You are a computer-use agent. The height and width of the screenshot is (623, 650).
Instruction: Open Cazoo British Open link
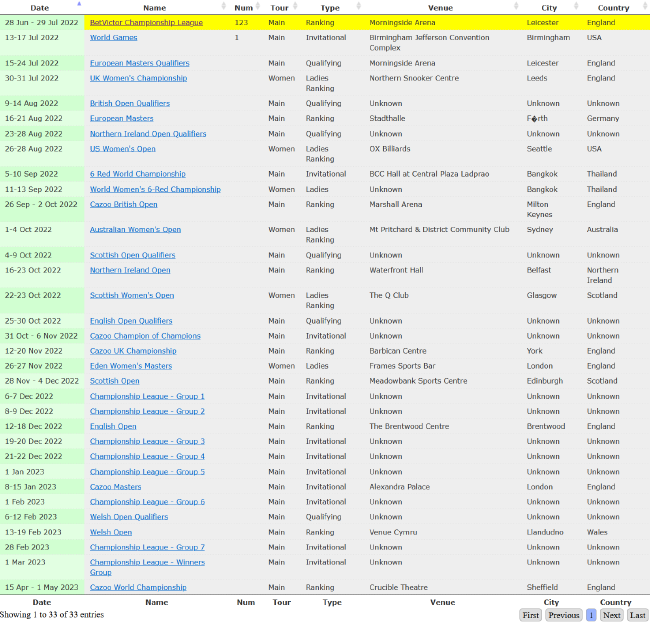[x=124, y=204]
